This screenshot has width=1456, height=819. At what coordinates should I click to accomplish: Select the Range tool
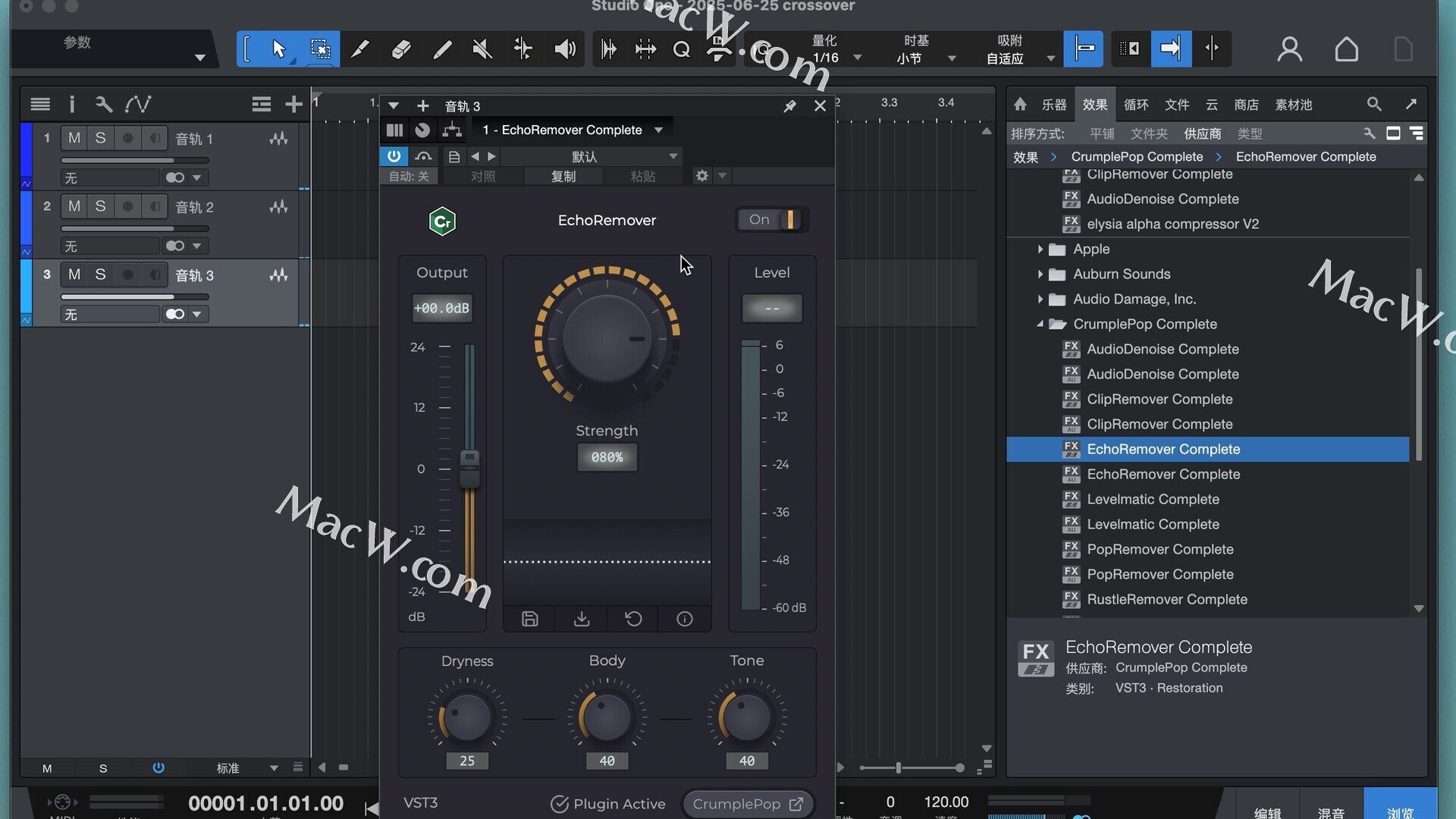[x=320, y=49]
